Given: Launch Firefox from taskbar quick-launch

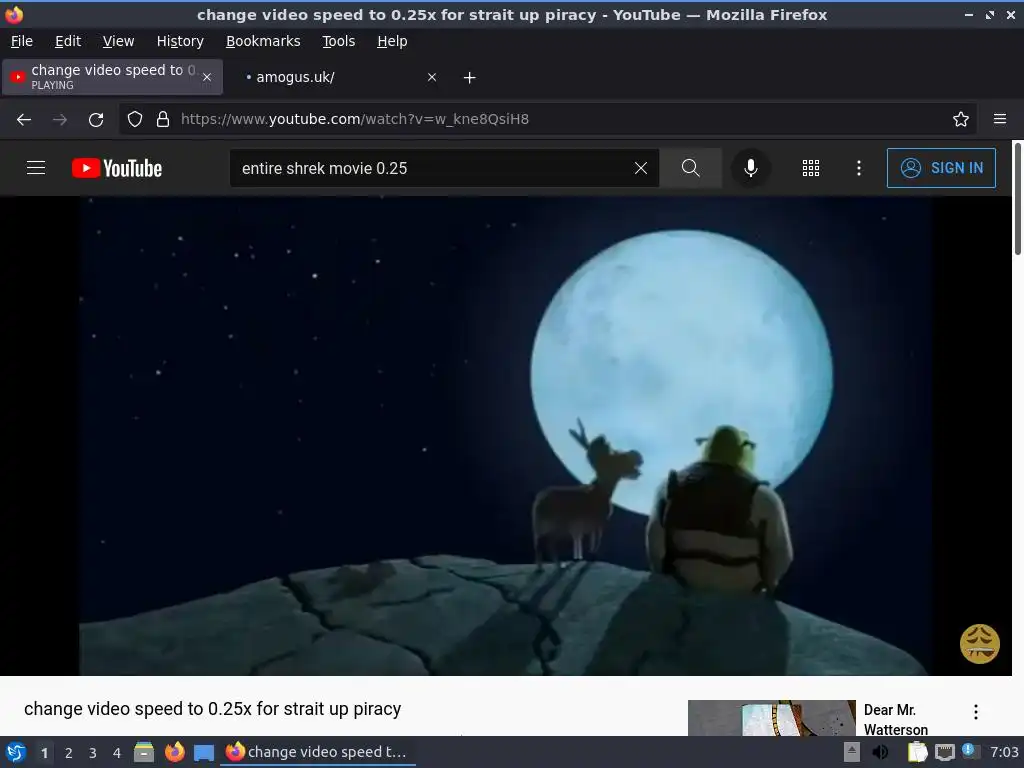Looking at the screenshot, I should click(x=174, y=752).
